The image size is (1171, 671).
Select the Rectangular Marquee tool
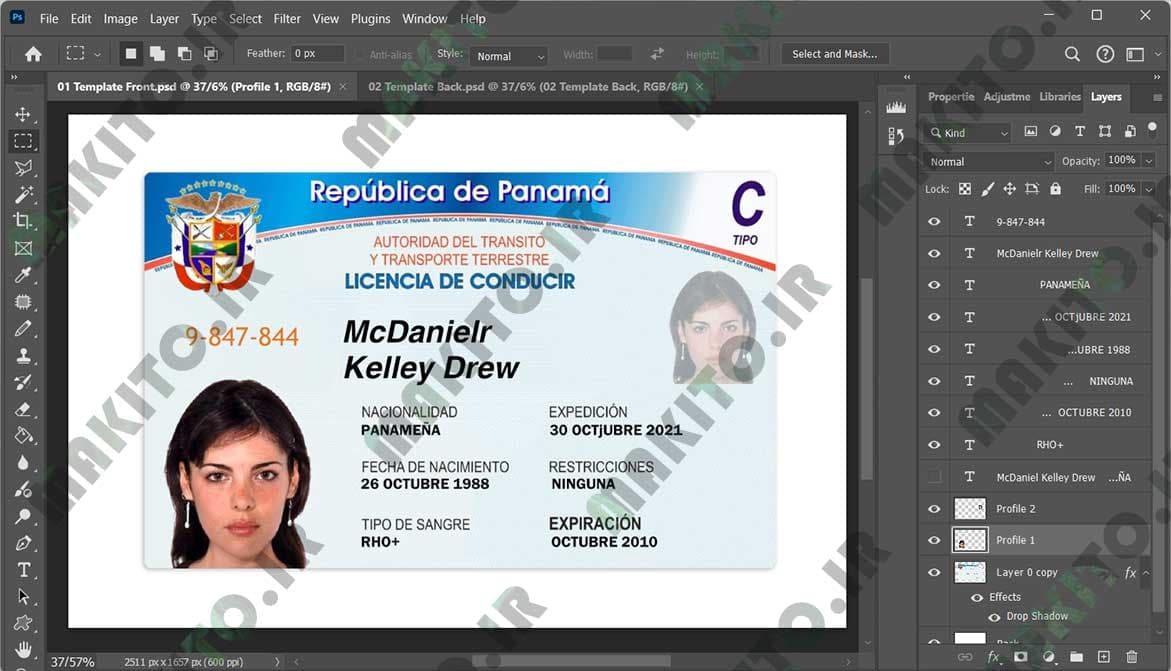click(23, 140)
